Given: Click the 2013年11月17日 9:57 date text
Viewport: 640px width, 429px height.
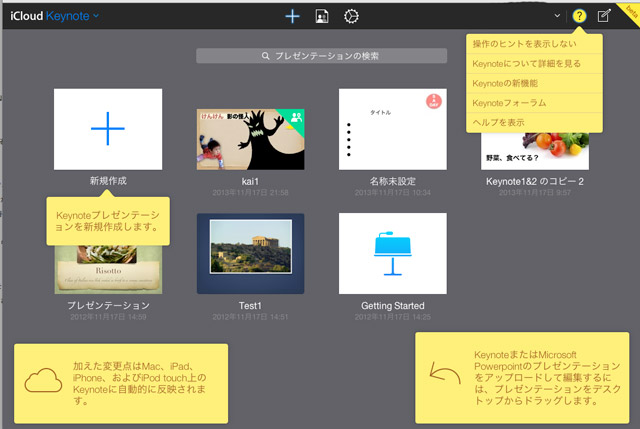Looking at the screenshot, I should pos(535,193).
